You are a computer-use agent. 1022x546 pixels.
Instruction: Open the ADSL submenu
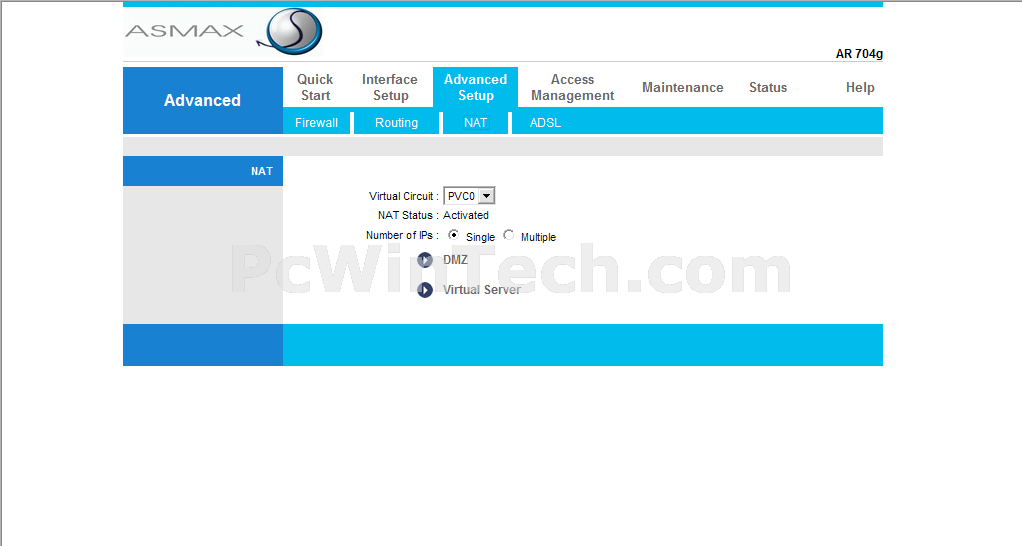[546, 122]
